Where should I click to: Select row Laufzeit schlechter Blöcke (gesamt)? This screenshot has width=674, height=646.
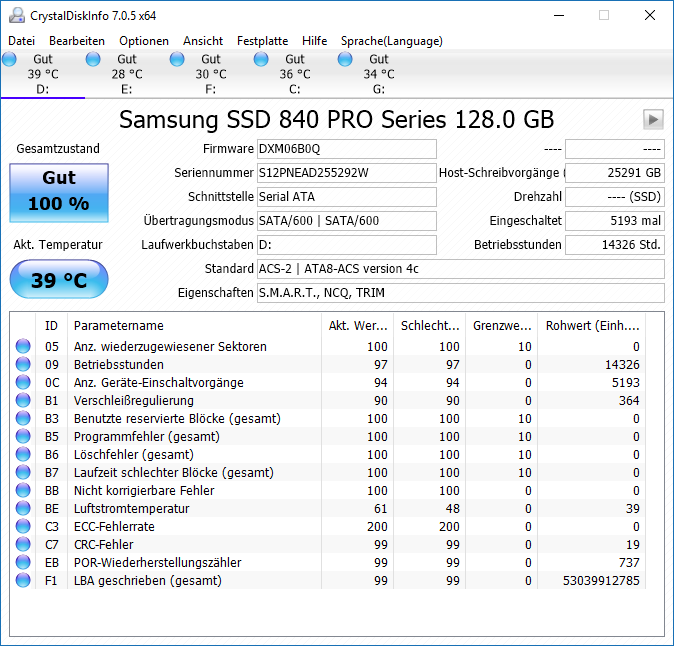click(x=328, y=473)
